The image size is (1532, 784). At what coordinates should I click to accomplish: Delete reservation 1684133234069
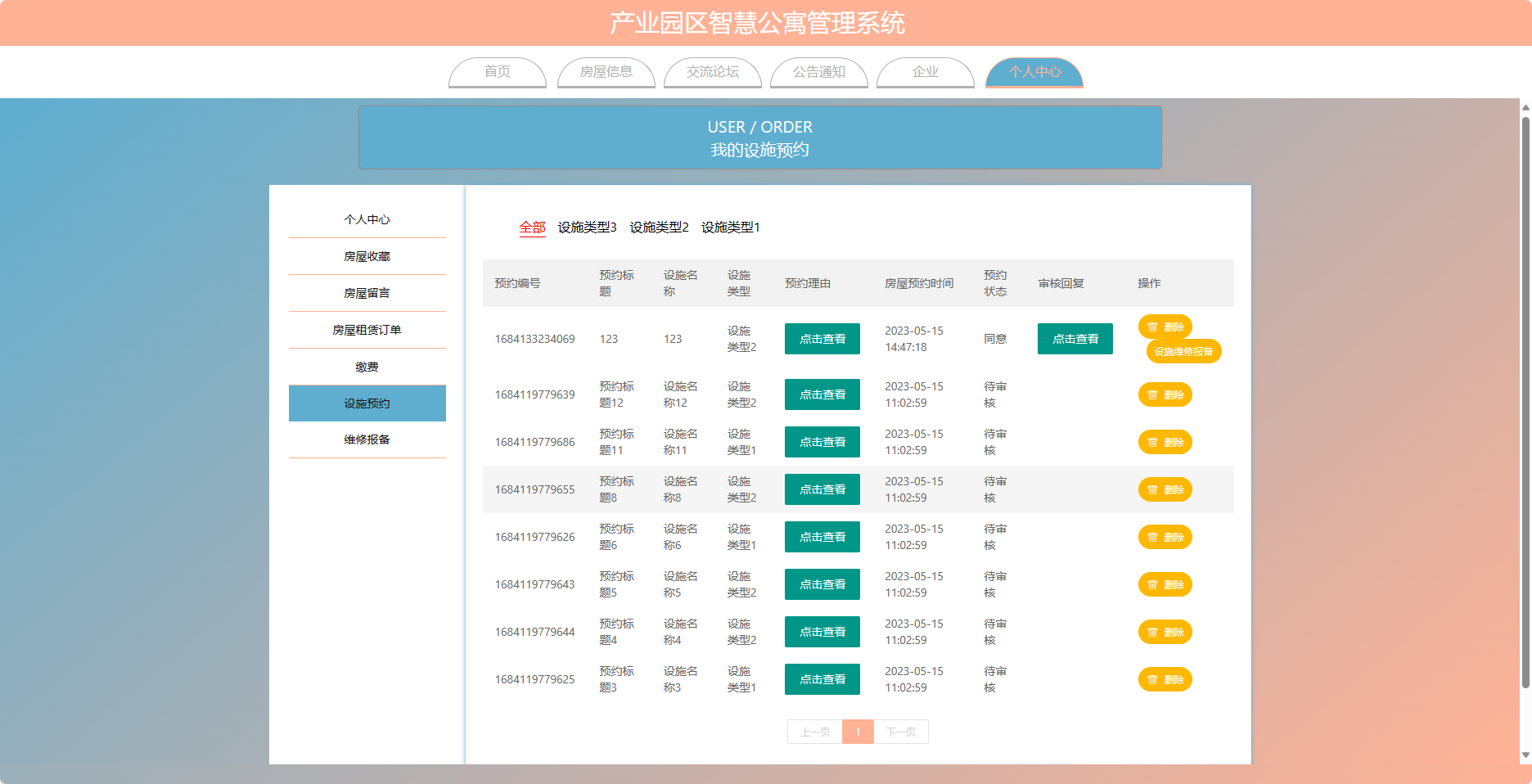pyautogui.click(x=1165, y=327)
